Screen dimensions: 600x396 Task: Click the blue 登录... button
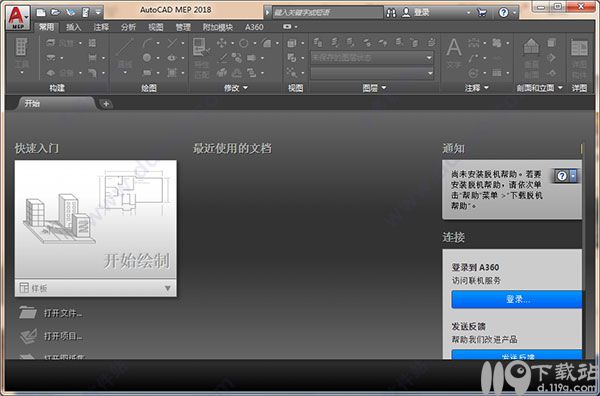click(x=517, y=299)
